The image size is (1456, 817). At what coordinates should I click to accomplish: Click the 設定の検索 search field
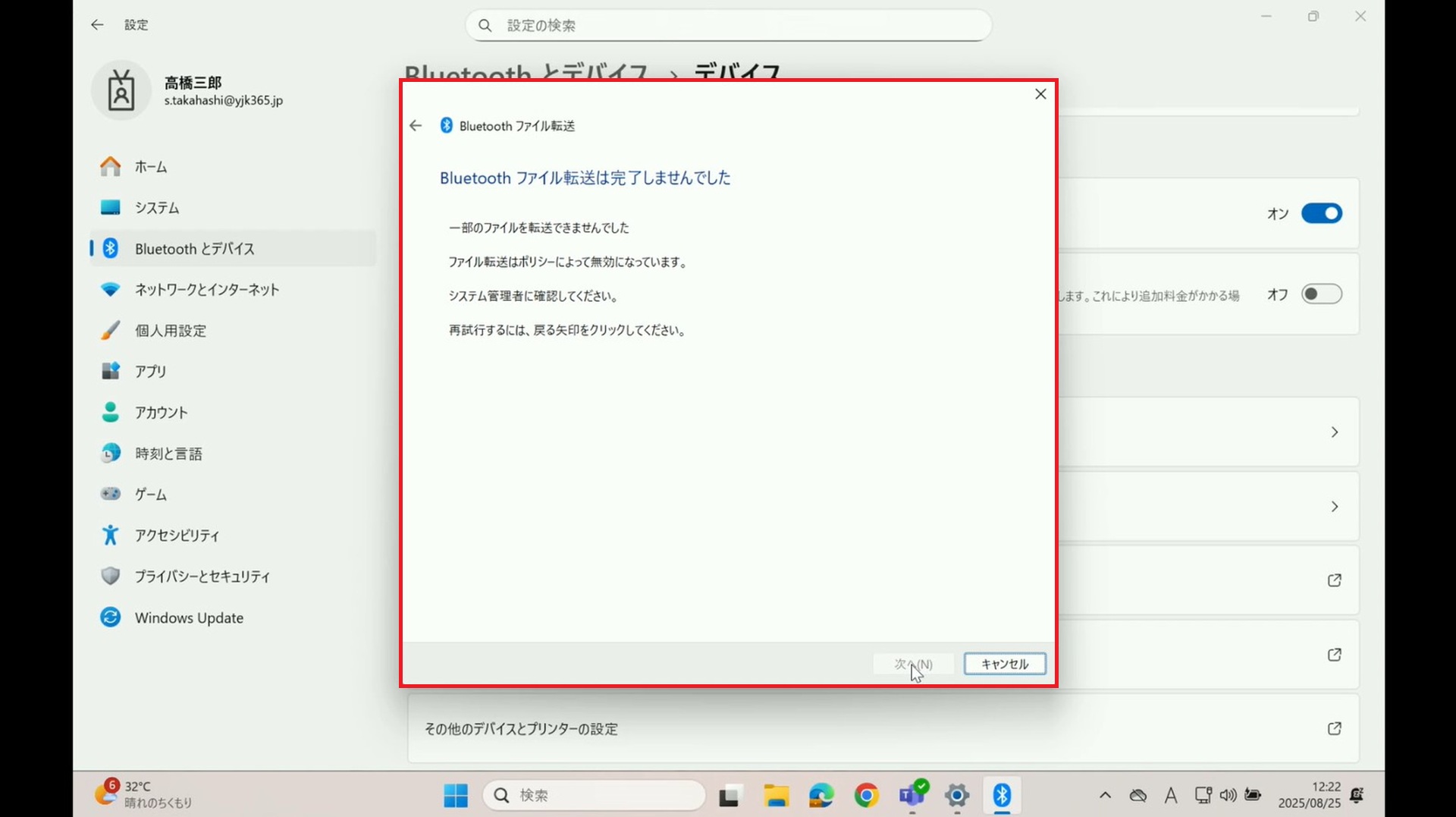click(x=728, y=26)
